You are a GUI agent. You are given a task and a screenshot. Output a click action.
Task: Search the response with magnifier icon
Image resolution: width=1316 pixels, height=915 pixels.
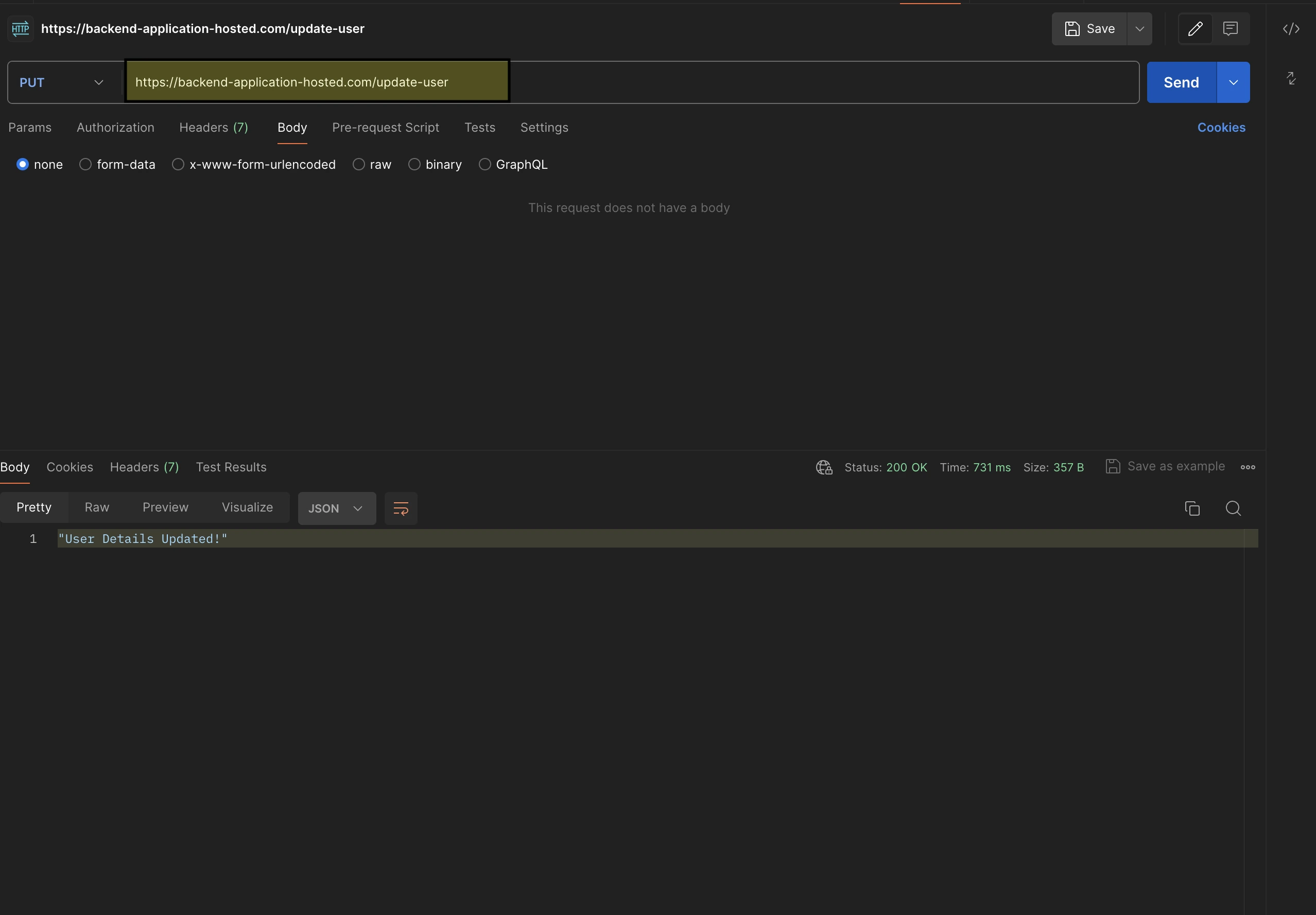tap(1234, 508)
